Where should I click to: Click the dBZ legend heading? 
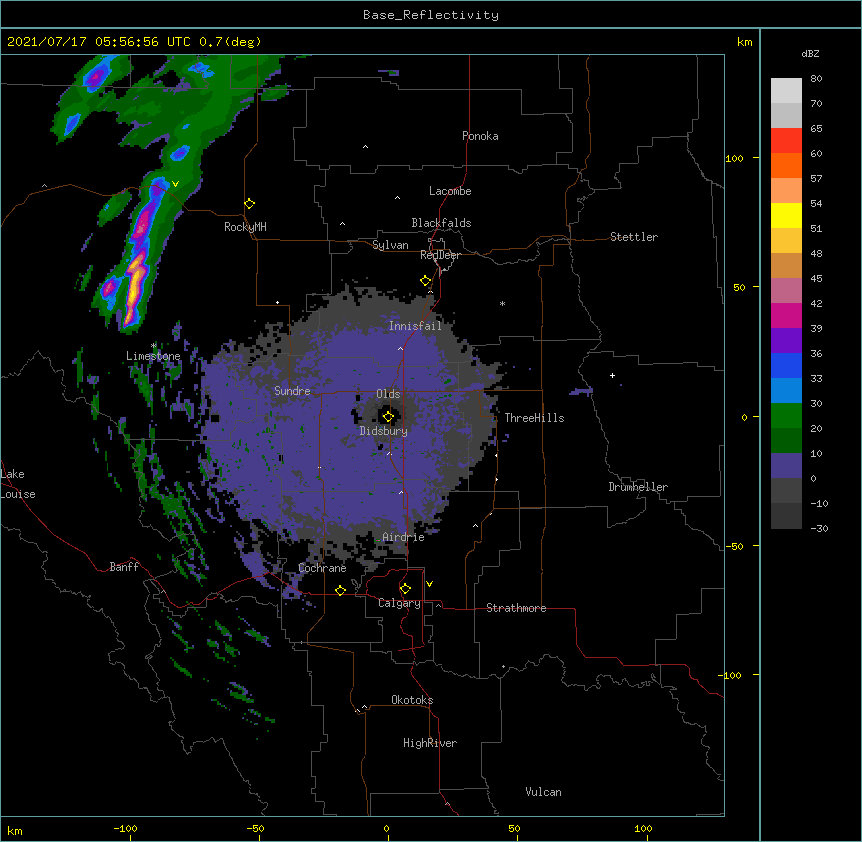tap(810, 53)
